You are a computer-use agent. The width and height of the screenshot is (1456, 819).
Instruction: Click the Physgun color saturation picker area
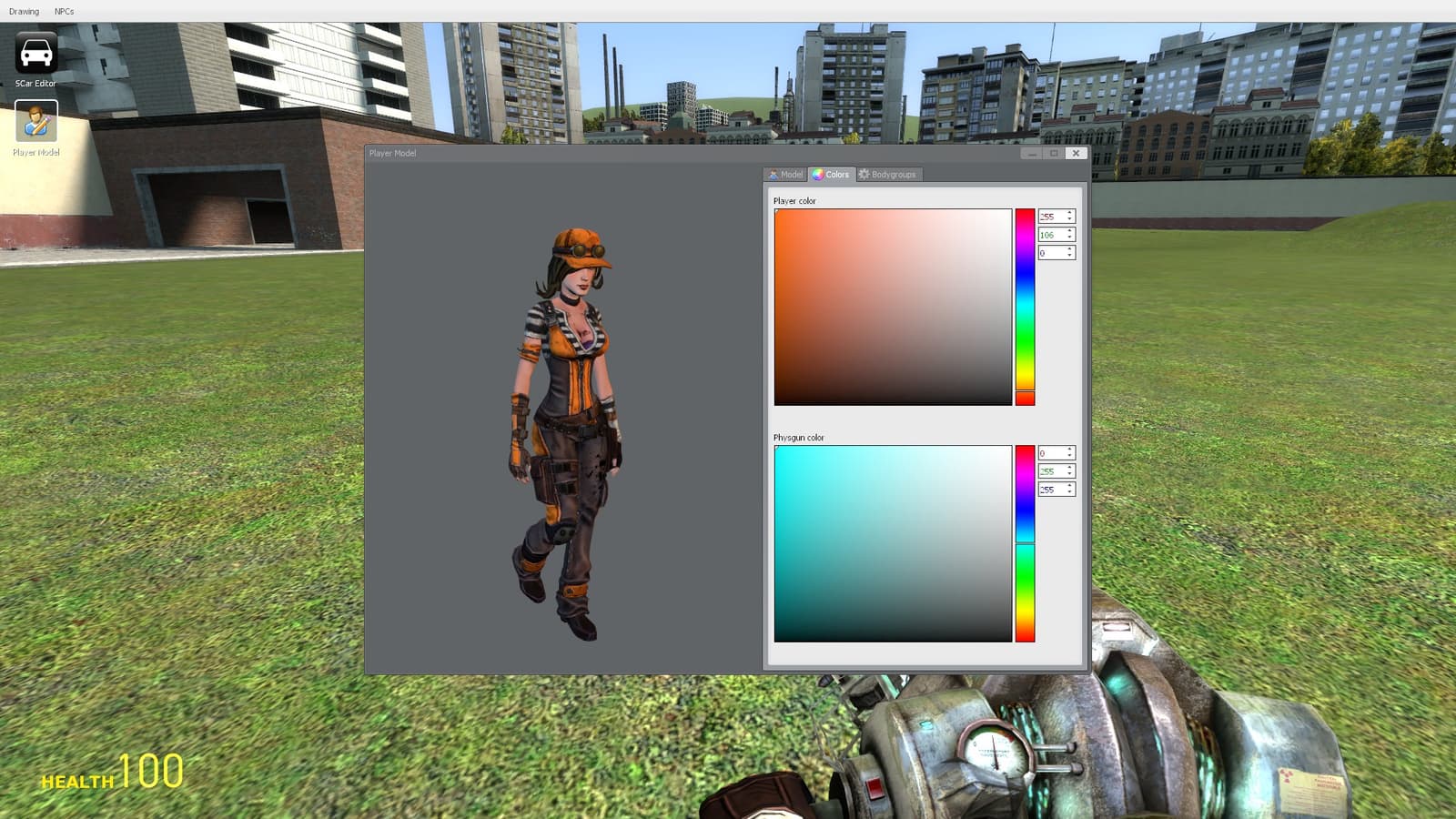[x=893, y=543]
